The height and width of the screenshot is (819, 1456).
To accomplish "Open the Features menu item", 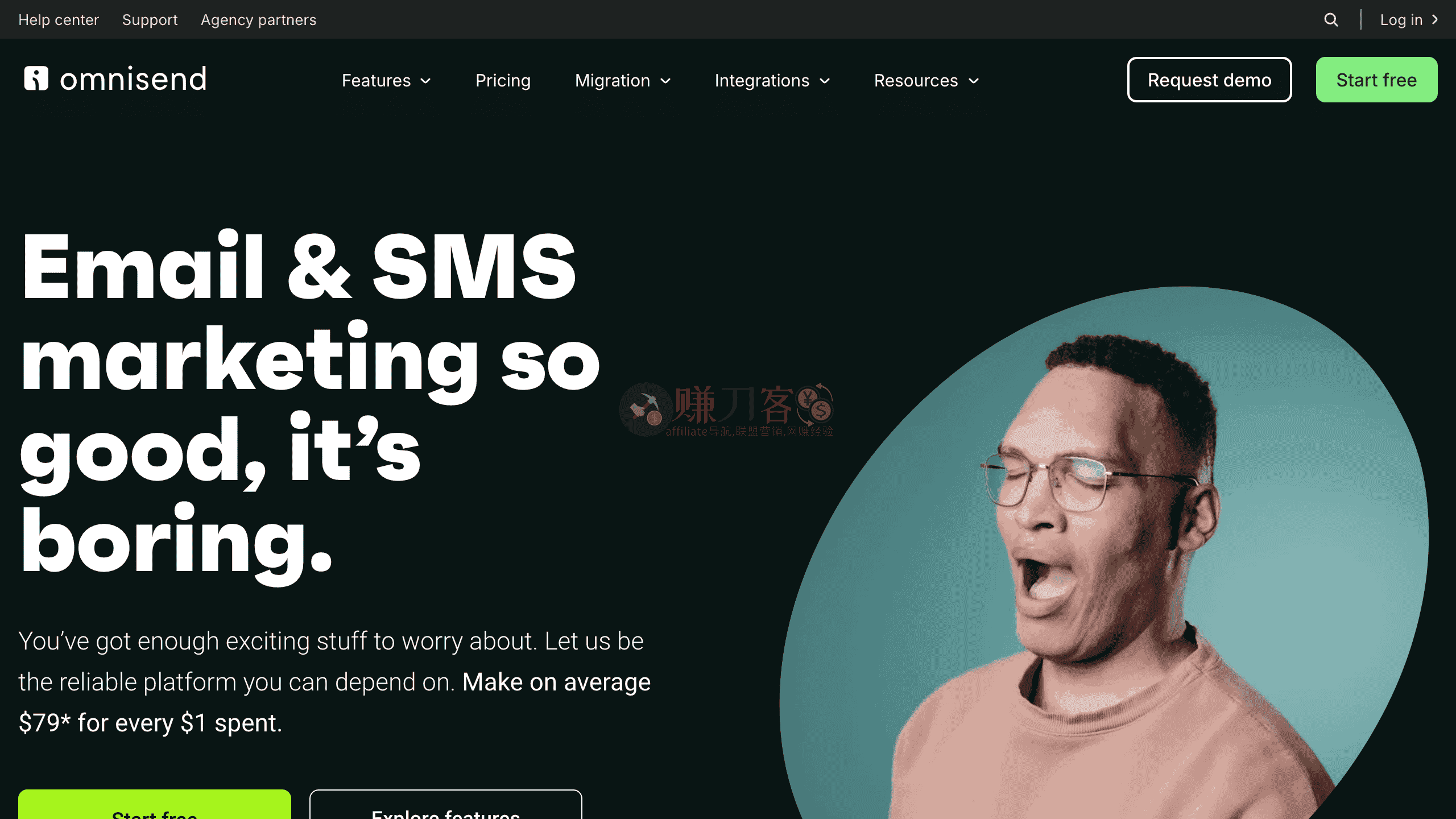I will [376, 81].
